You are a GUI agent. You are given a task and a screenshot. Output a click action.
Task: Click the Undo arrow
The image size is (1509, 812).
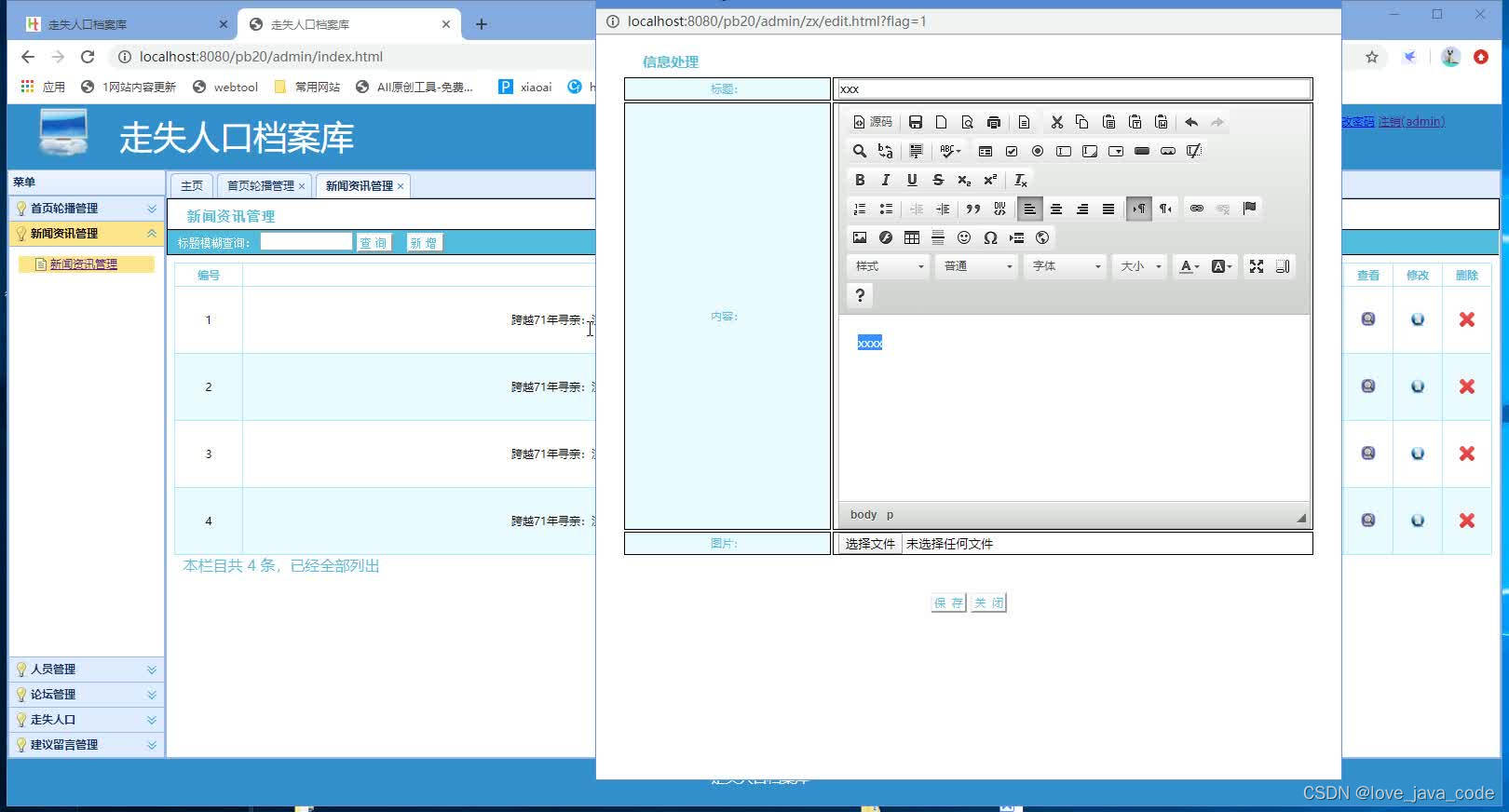[x=1191, y=122]
